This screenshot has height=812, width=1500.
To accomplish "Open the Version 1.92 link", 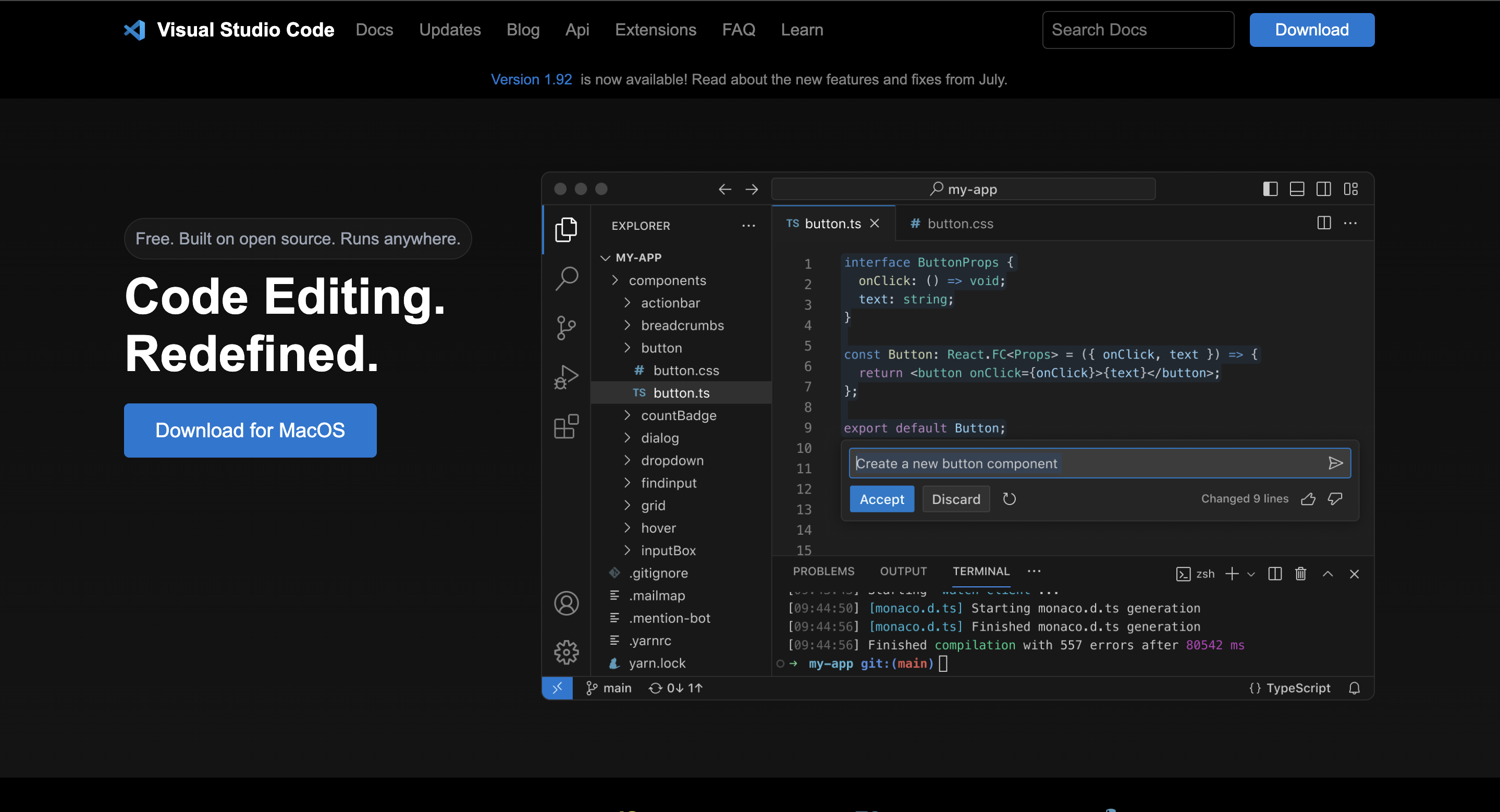I will click(x=531, y=79).
